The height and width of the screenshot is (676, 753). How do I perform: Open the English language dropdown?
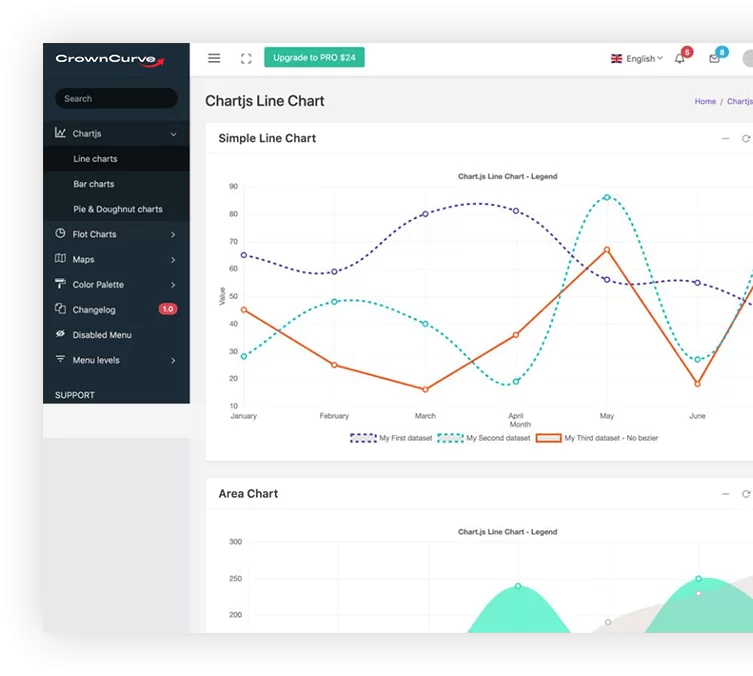coord(637,59)
